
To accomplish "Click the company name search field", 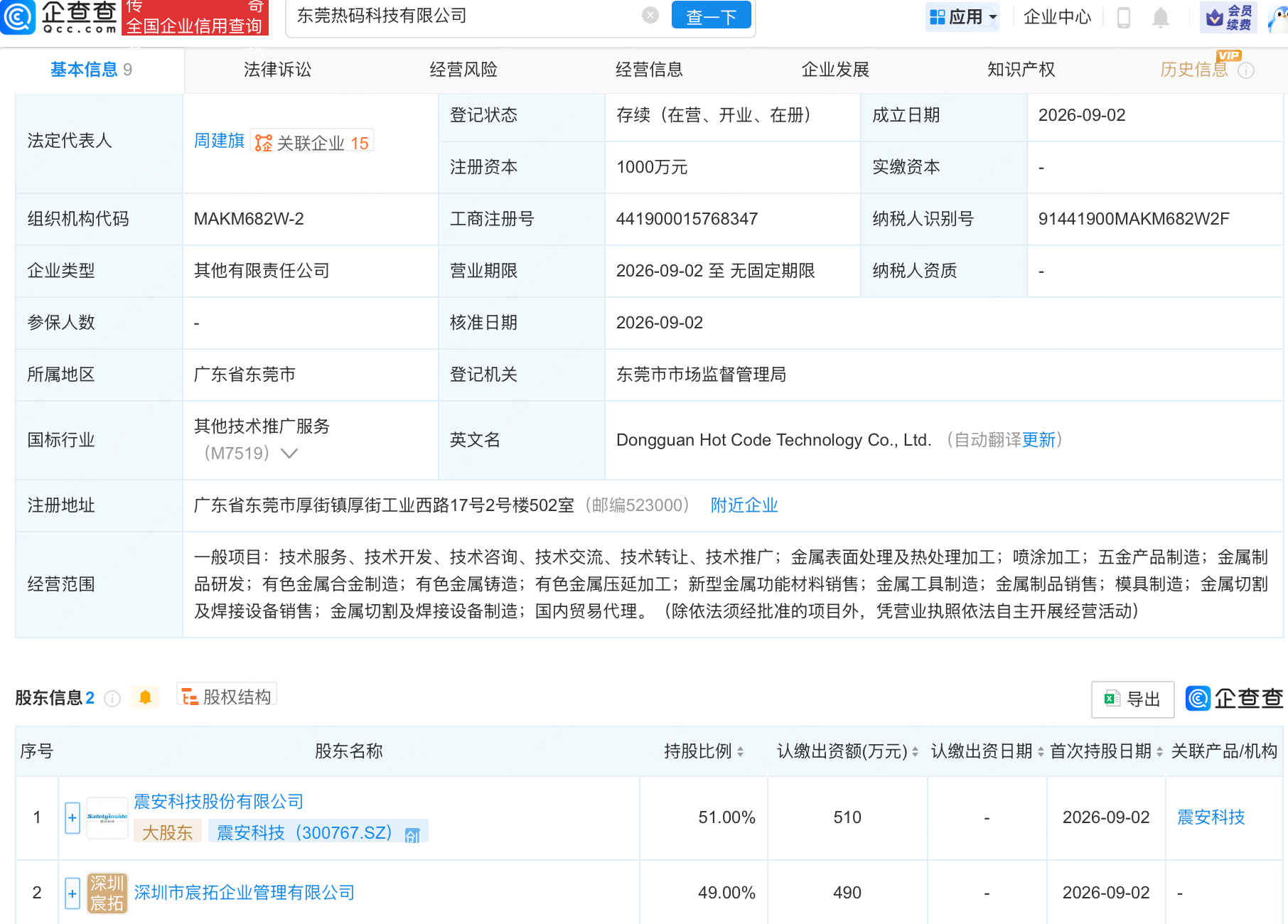I will 466,16.
